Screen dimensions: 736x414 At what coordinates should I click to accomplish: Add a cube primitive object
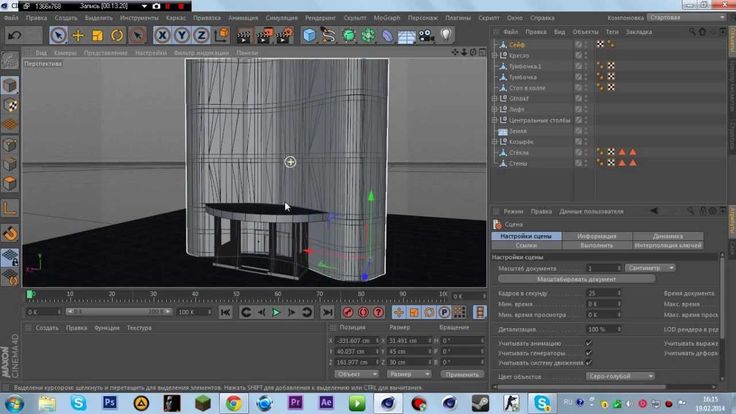310,35
